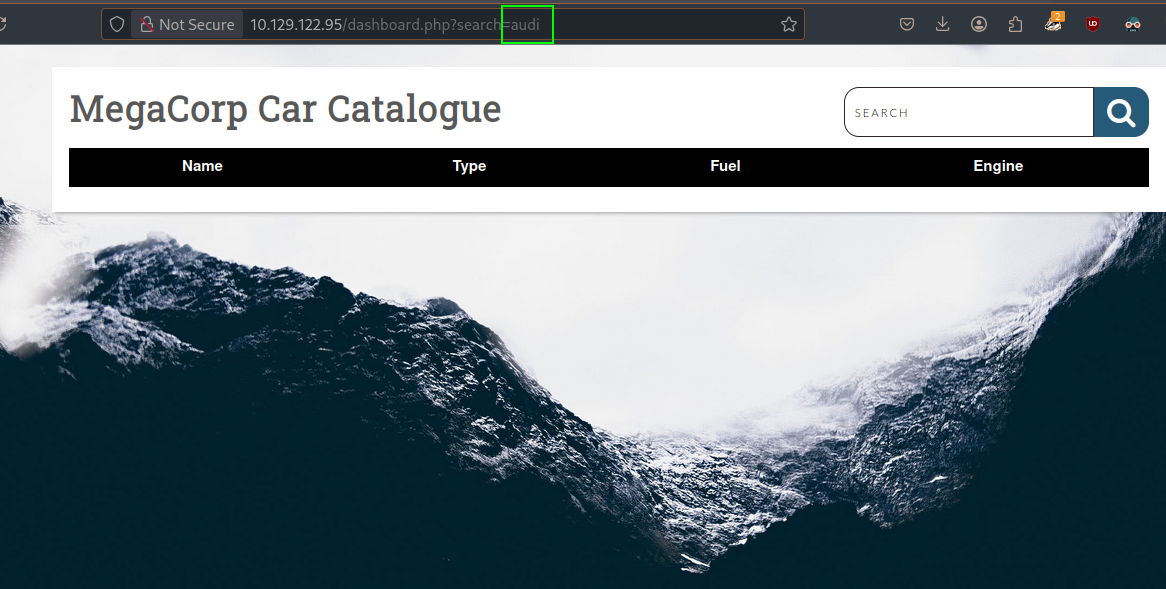This screenshot has height=589, width=1166.
Task: Open the Downloads panel
Action: point(942,24)
